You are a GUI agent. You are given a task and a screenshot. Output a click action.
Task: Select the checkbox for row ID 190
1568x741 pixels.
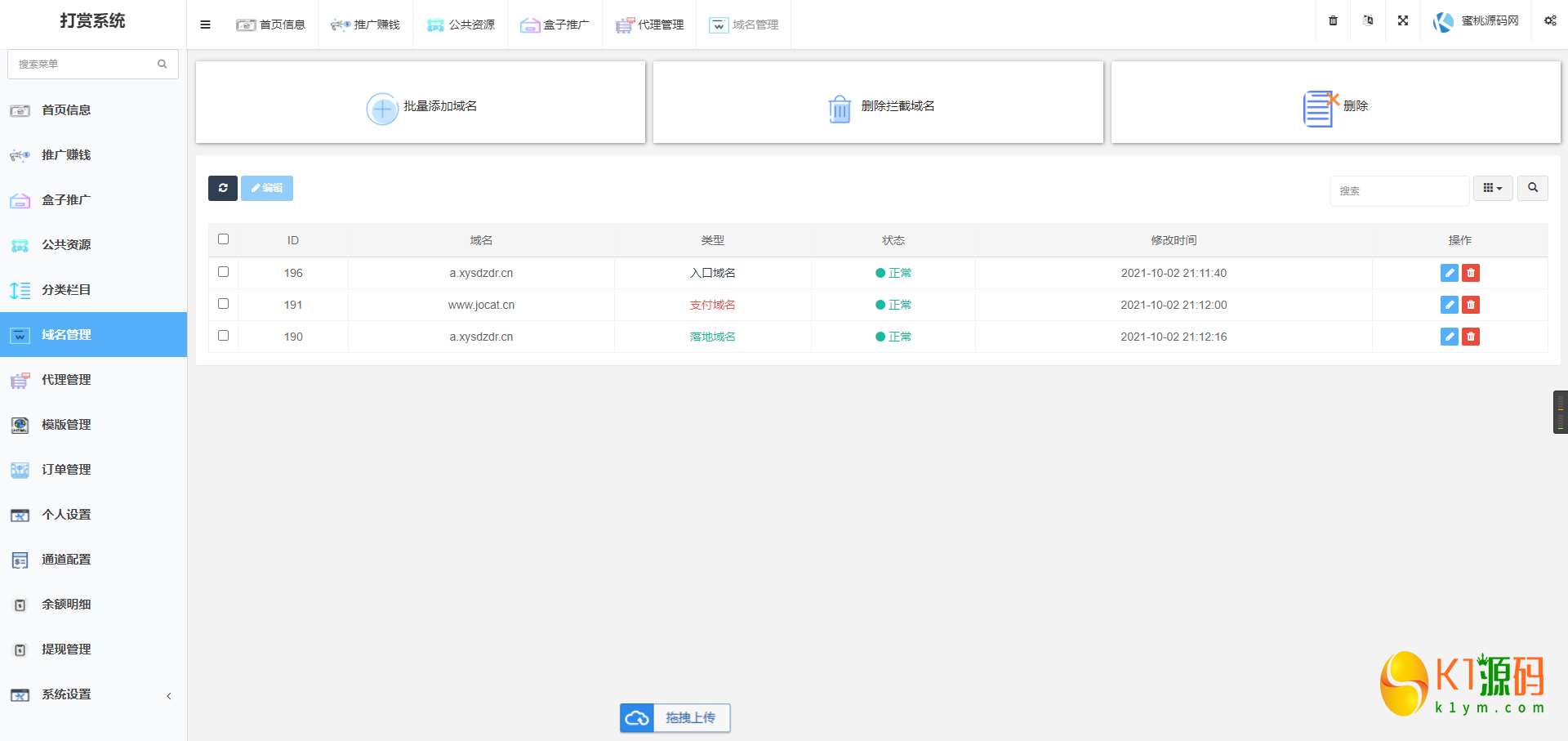(x=223, y=336)
